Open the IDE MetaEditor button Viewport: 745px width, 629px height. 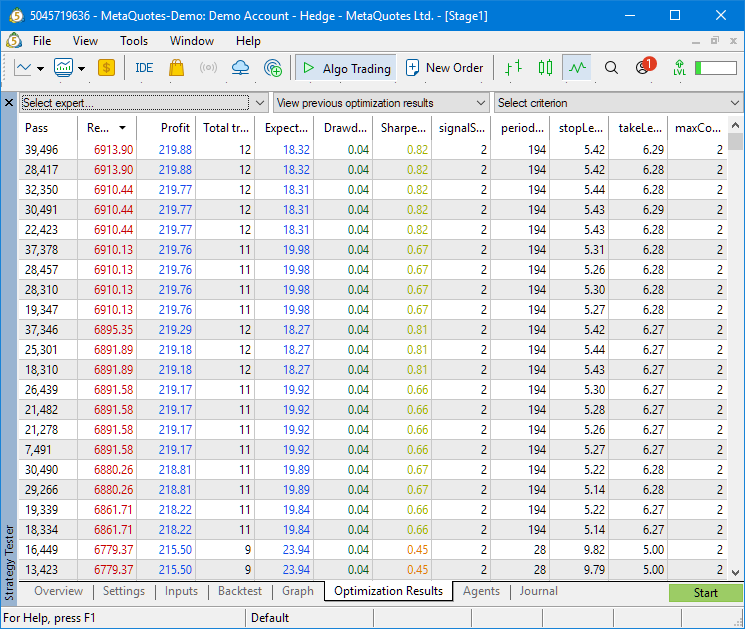[x=144, y=68]
